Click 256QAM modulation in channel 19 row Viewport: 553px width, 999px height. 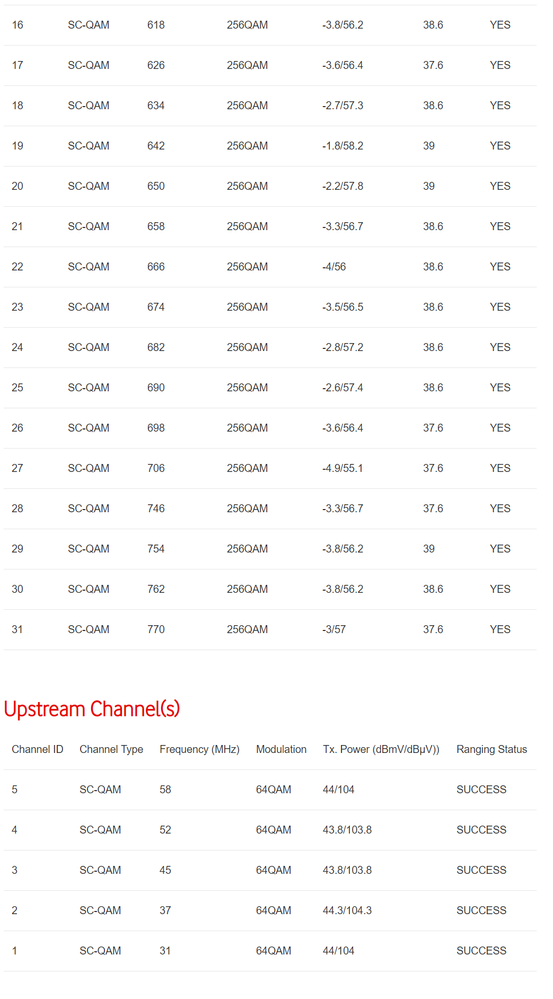pyautogui.click(x=247, y=146)
